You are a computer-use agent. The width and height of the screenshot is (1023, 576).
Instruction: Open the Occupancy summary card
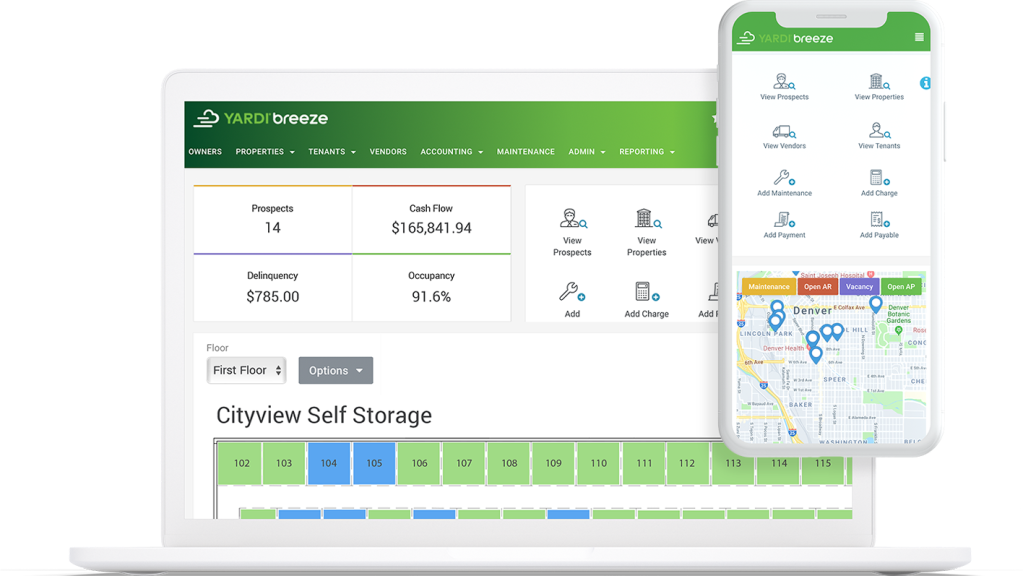coord(431,288)
